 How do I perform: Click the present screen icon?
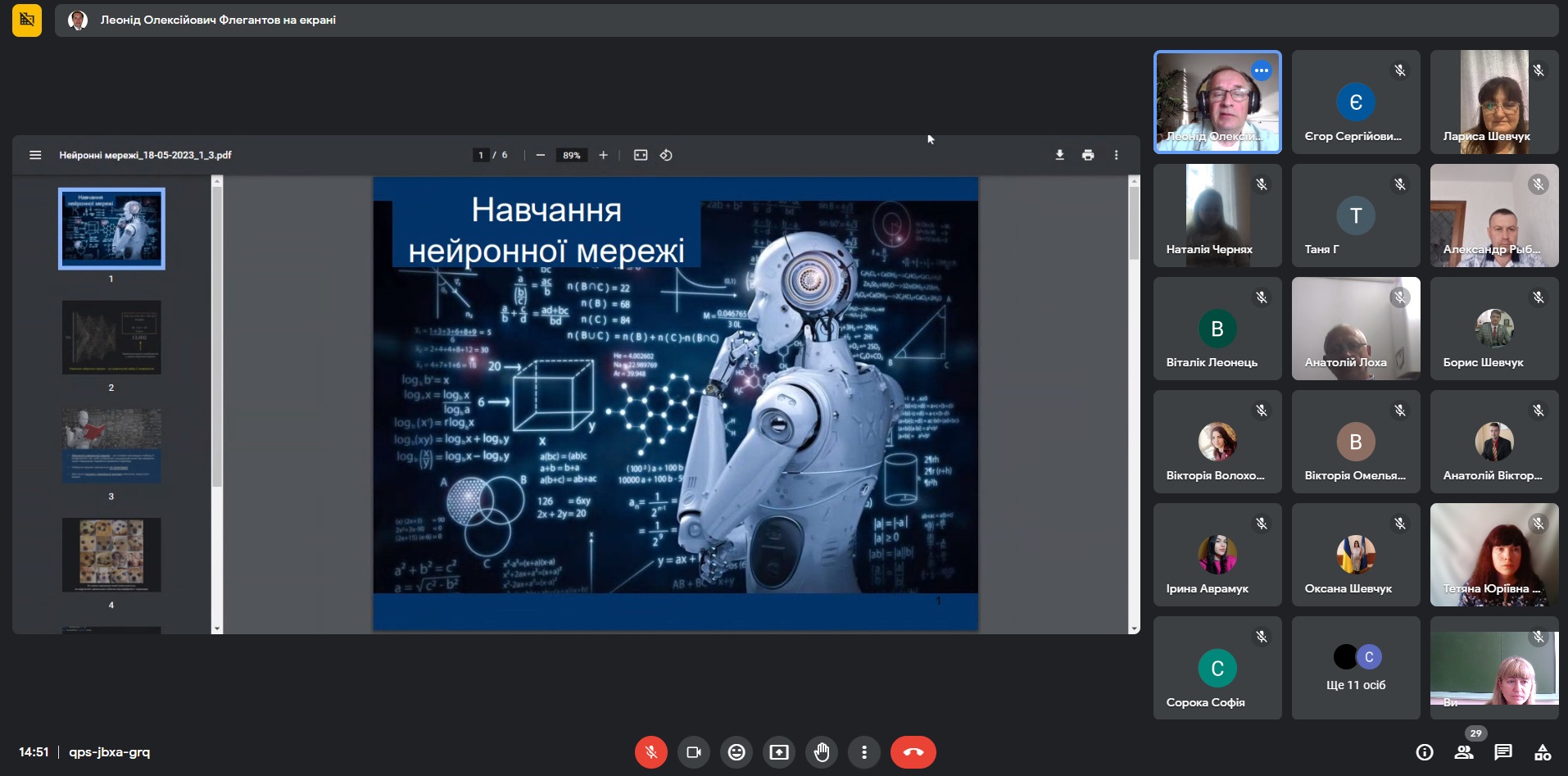click(779, 752)
